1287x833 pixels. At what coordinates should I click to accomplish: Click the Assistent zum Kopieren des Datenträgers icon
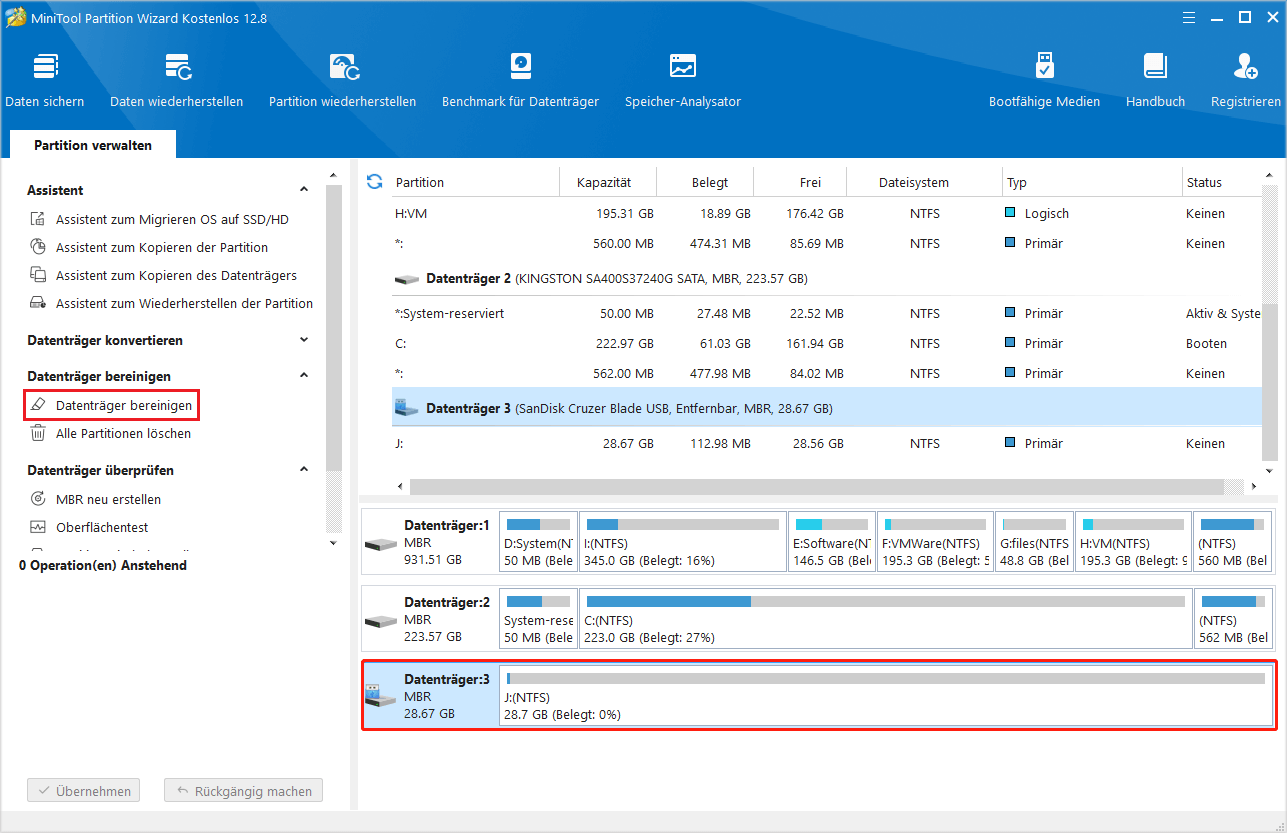(x=38, y=275)
